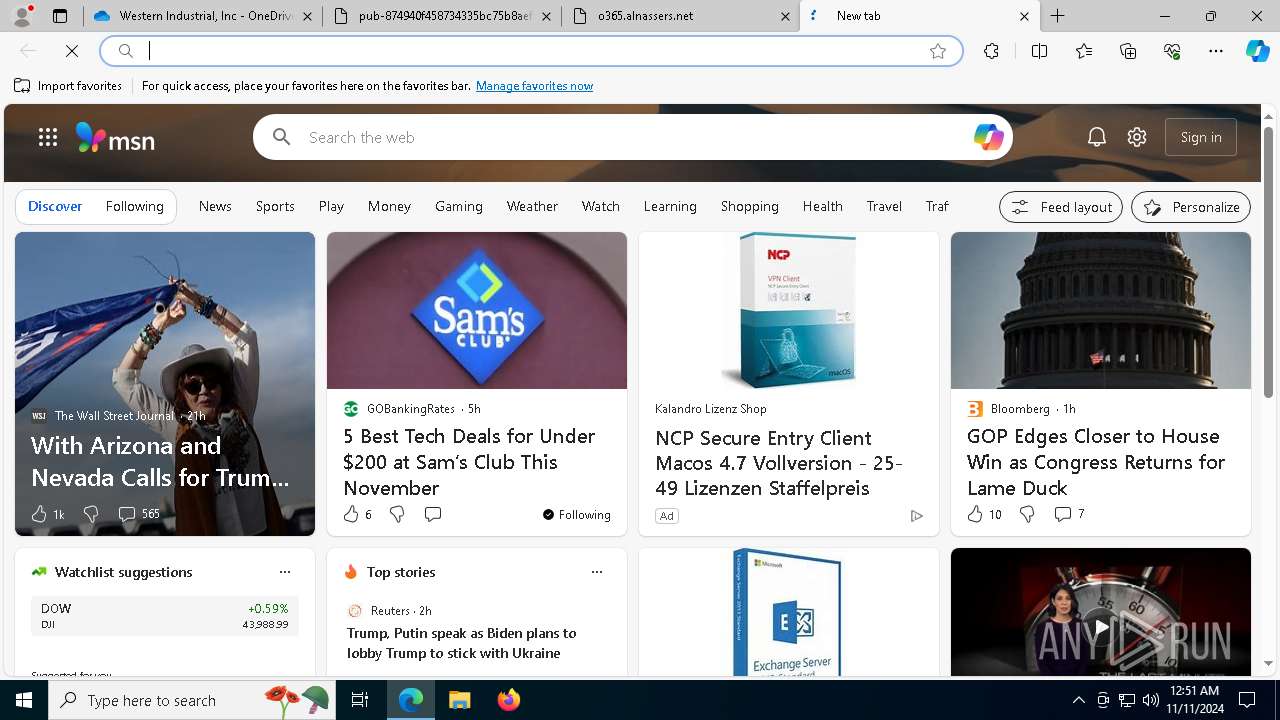Close the New tab tab
1280x720 pixels.
pos(1024,16)
